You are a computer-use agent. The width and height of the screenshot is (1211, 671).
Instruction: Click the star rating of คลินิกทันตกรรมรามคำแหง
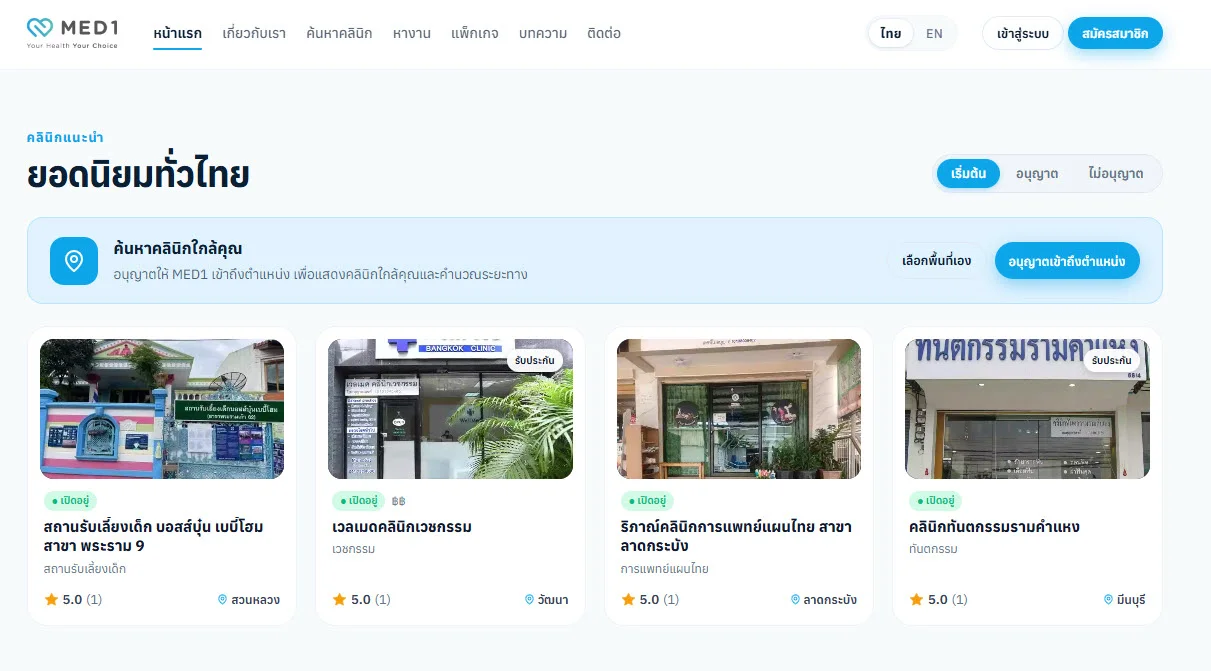click(x=938, y=600)
